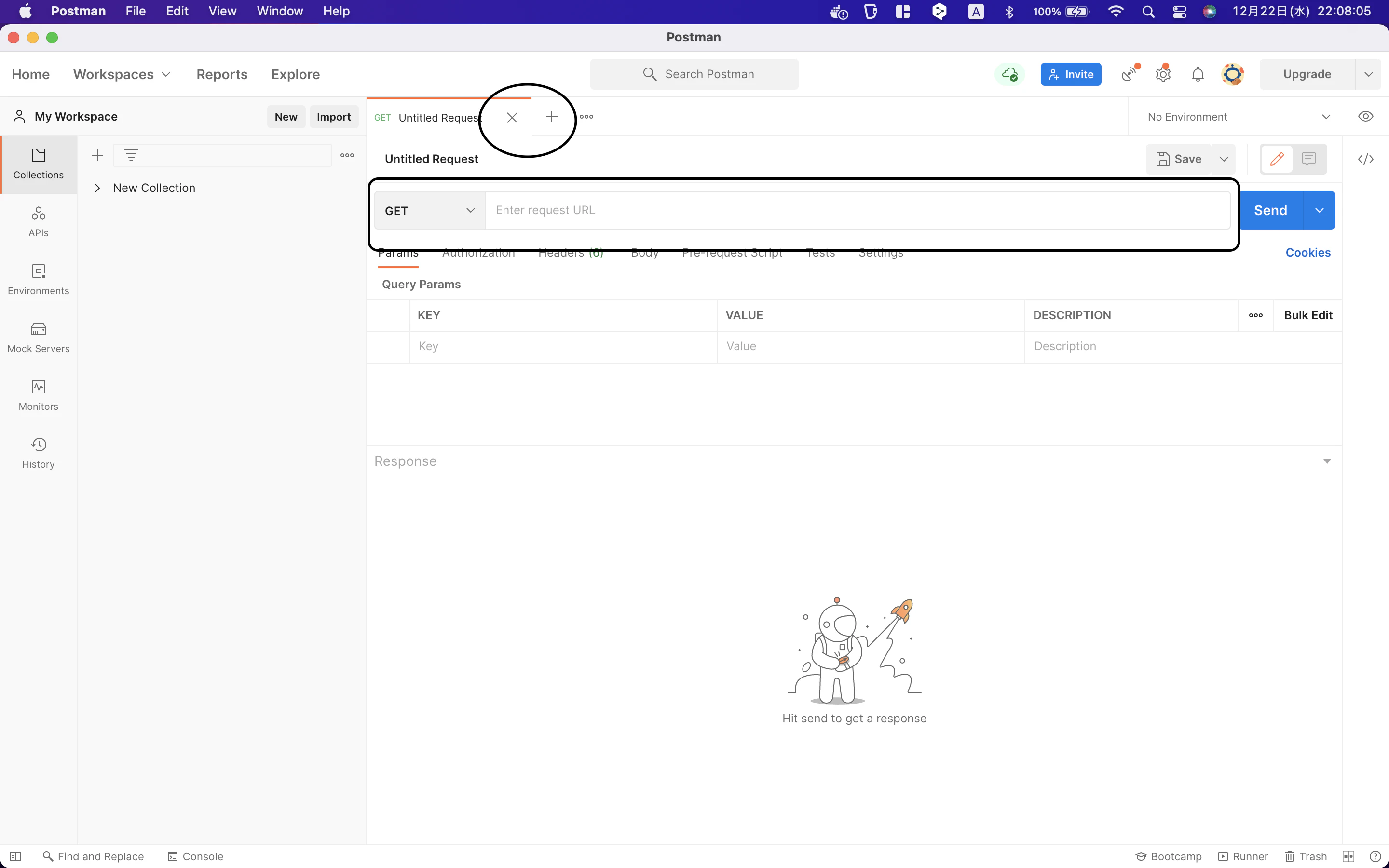Show the environment quick look eye
This screenshot has width=1389, height=868.
point(1366,117)
